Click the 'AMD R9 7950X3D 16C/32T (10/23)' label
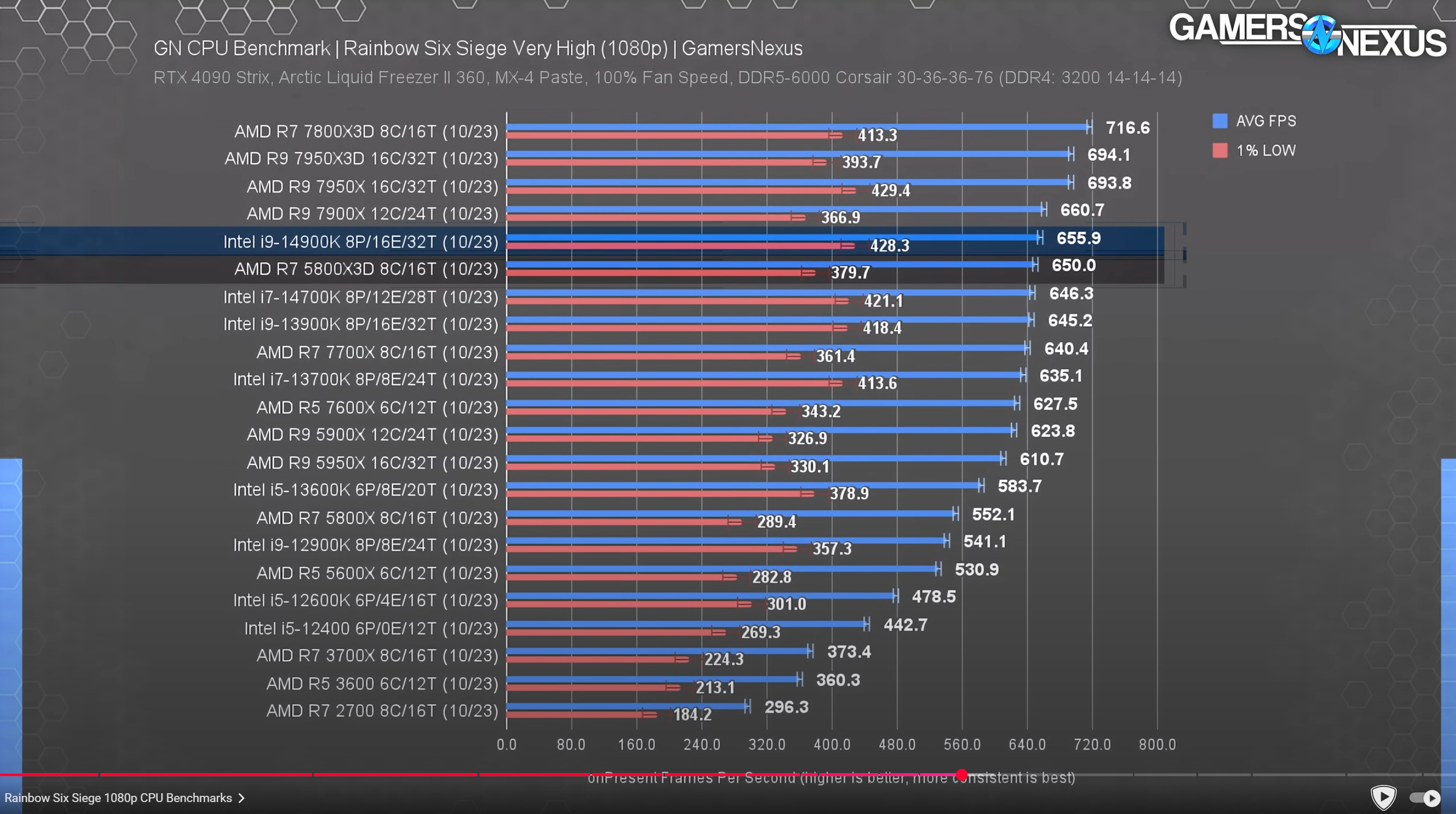 362,159
